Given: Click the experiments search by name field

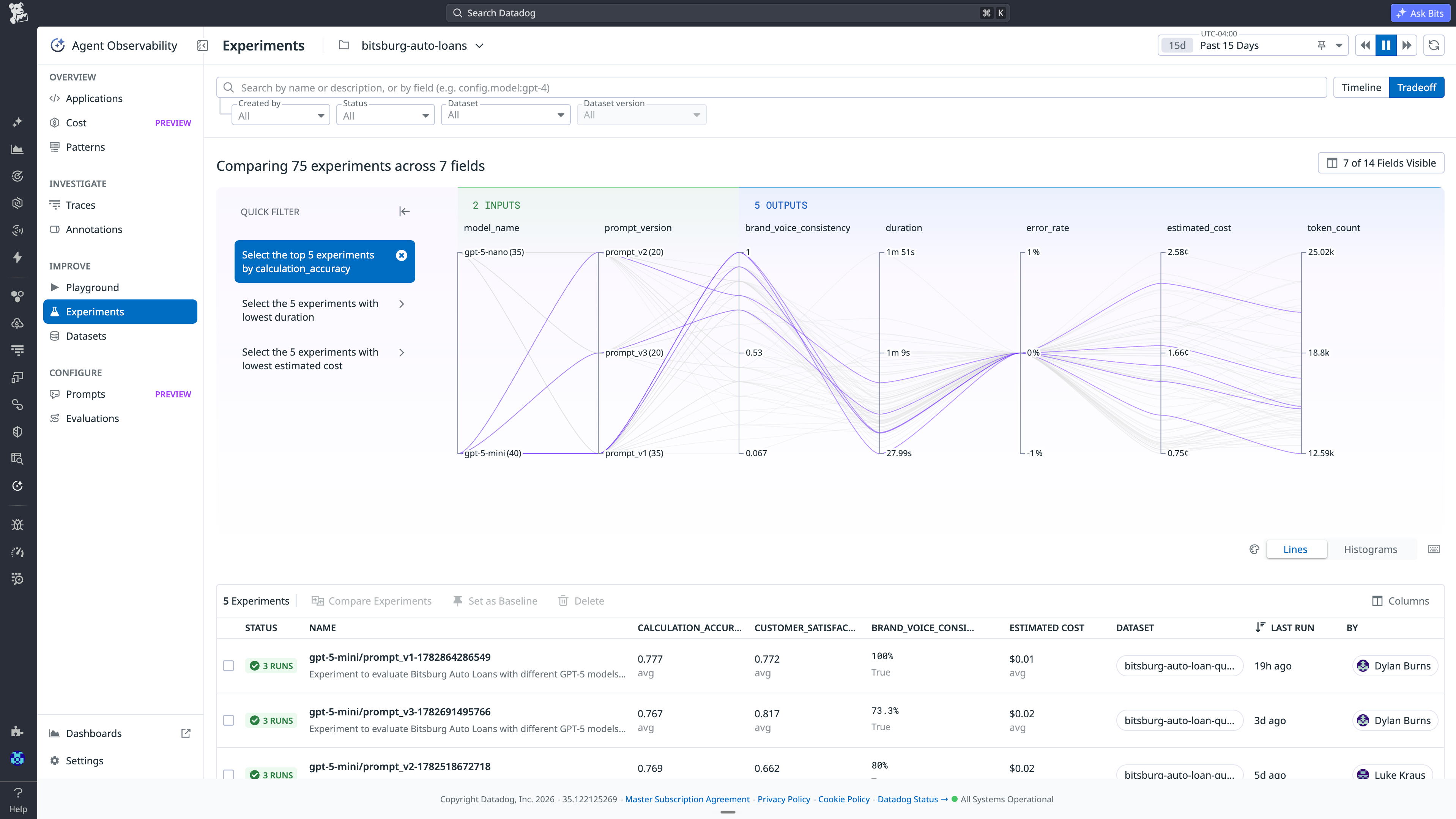Looking at the screenshot, I should pyautogui.click(x=772, y=88).
